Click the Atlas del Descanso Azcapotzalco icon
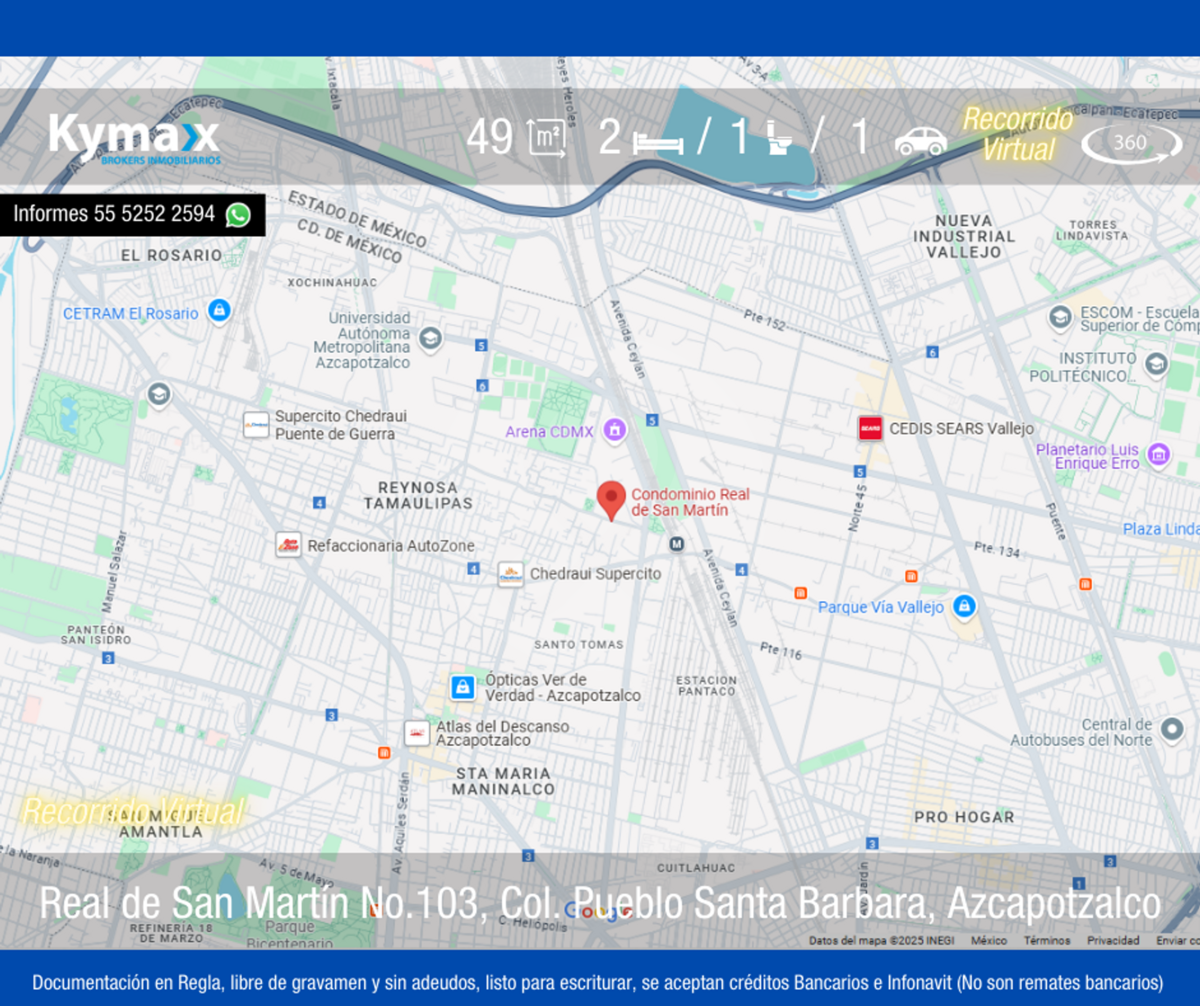Screen dimensions: 1200x1006 click(417, 733)
